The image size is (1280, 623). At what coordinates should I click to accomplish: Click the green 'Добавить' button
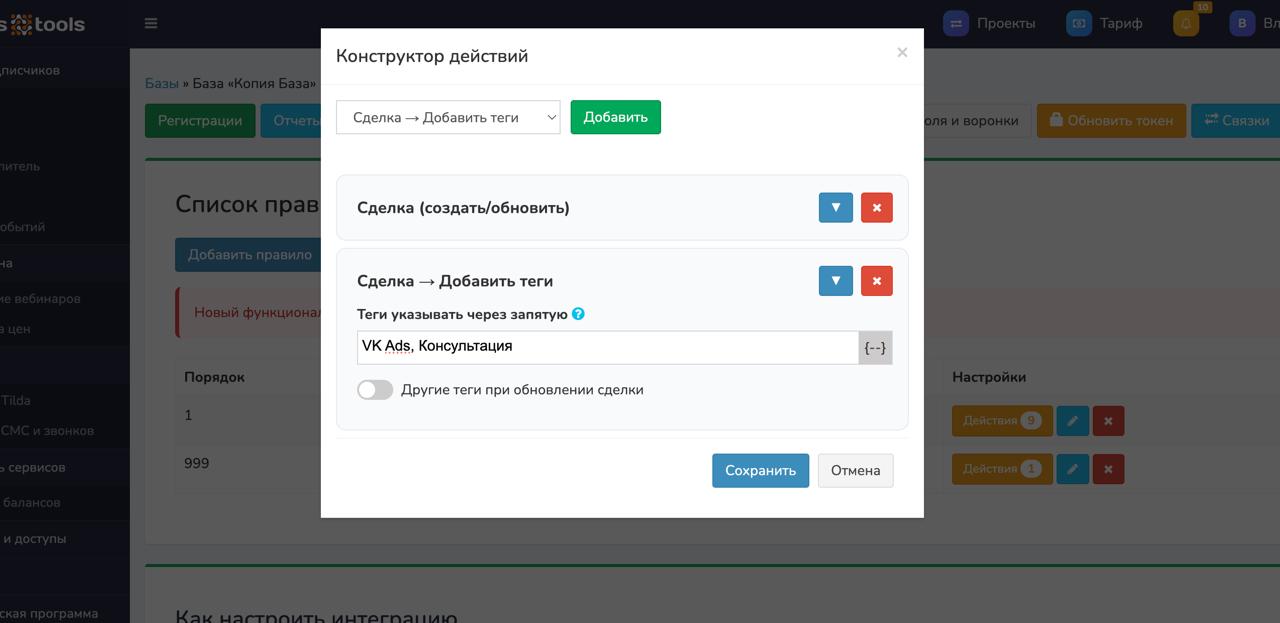pyautogui.click(x=615, y=117)
